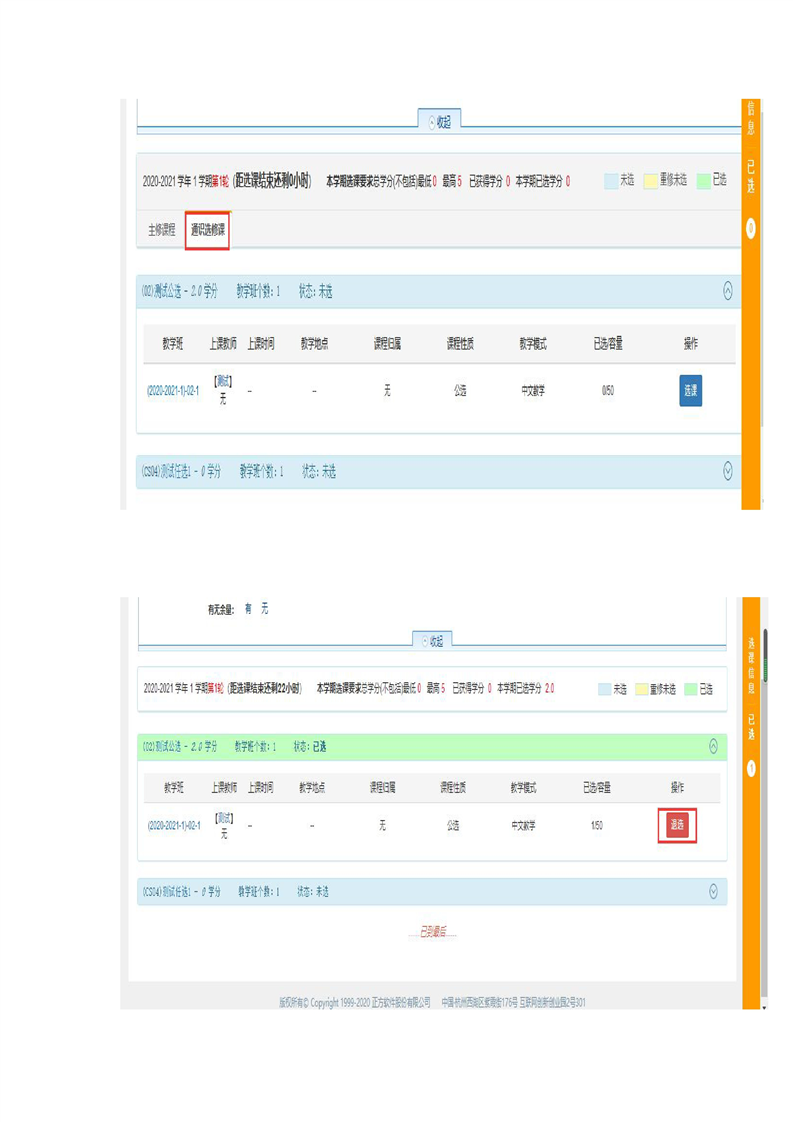Expand the (CS04) course row above 已到最后
The width and height of the screenshot is (793, 1122).
tap(713, 891)
